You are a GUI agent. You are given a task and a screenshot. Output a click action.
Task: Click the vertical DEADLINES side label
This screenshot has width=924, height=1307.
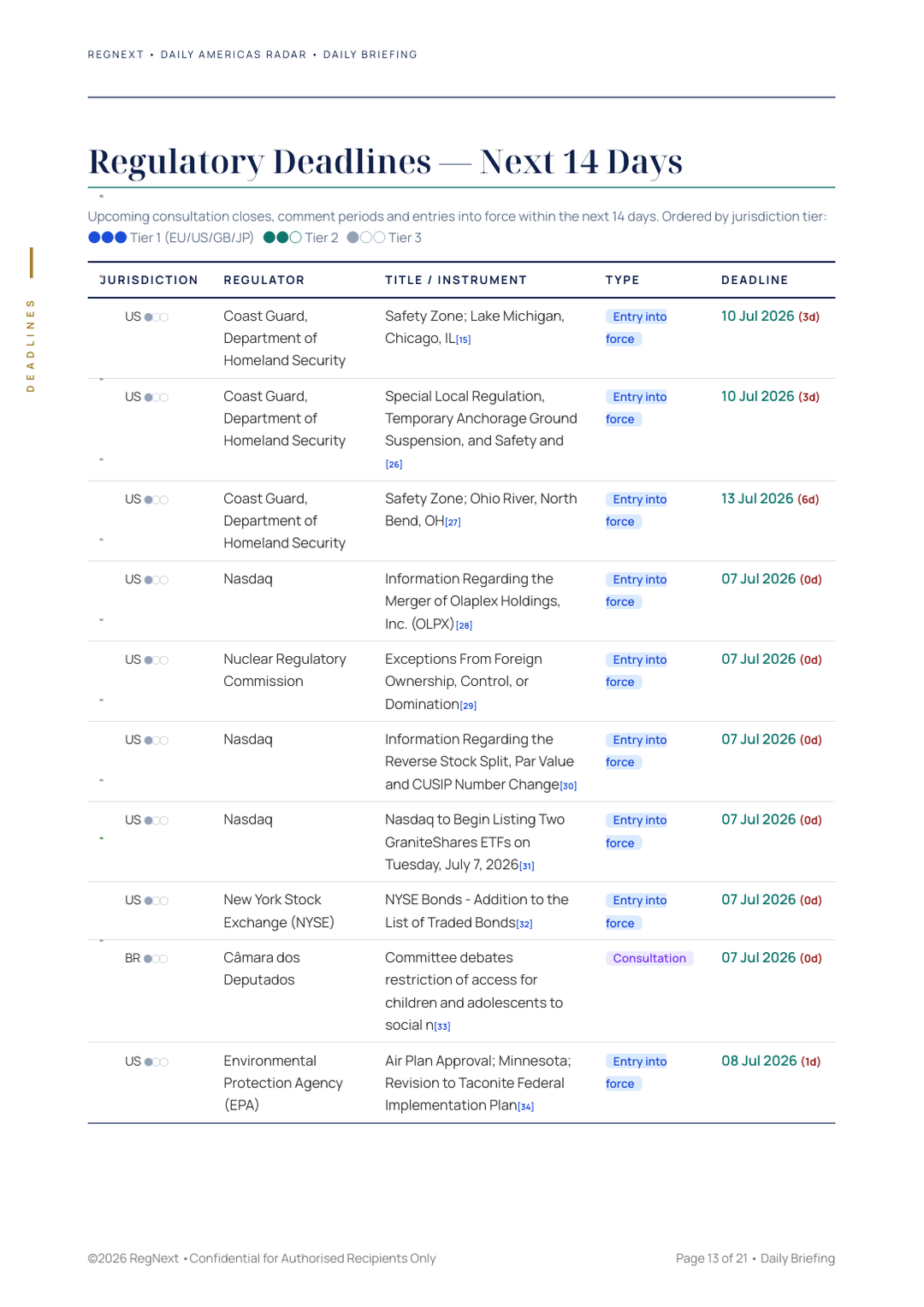point(31,345)
